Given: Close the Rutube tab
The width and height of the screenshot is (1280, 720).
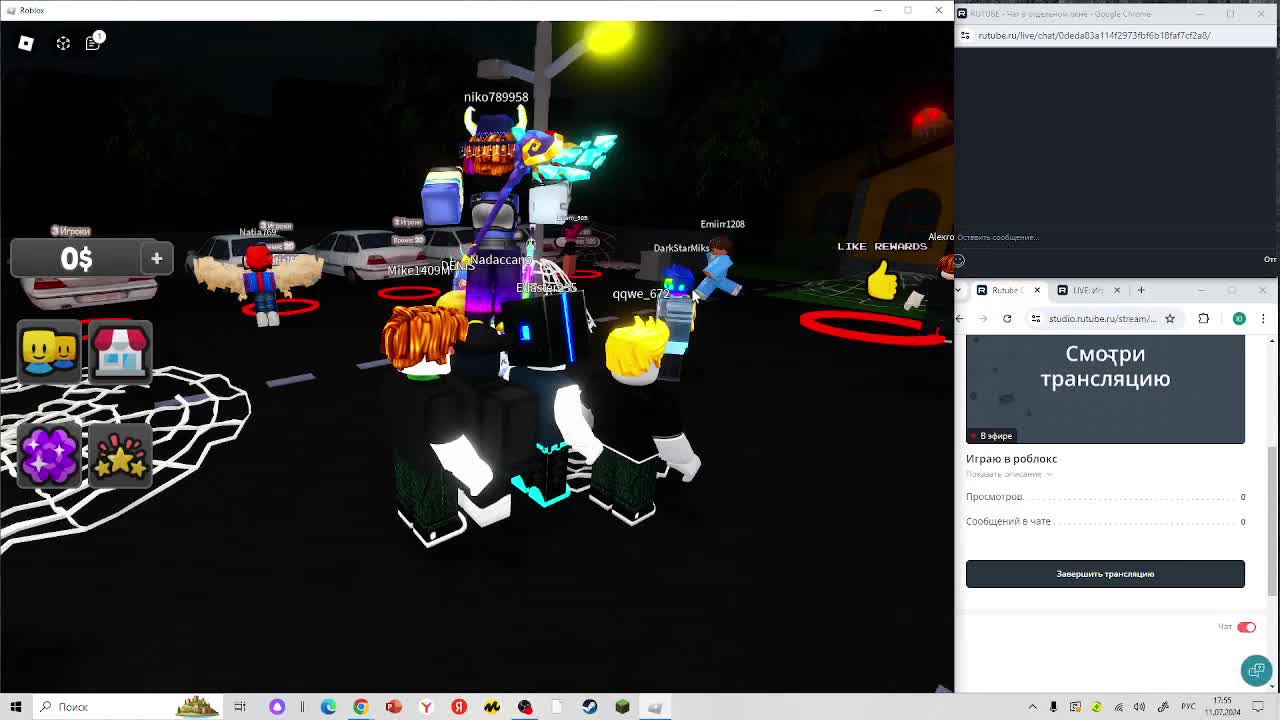Looking at the screenshot, I should [x=1037, y=290].
